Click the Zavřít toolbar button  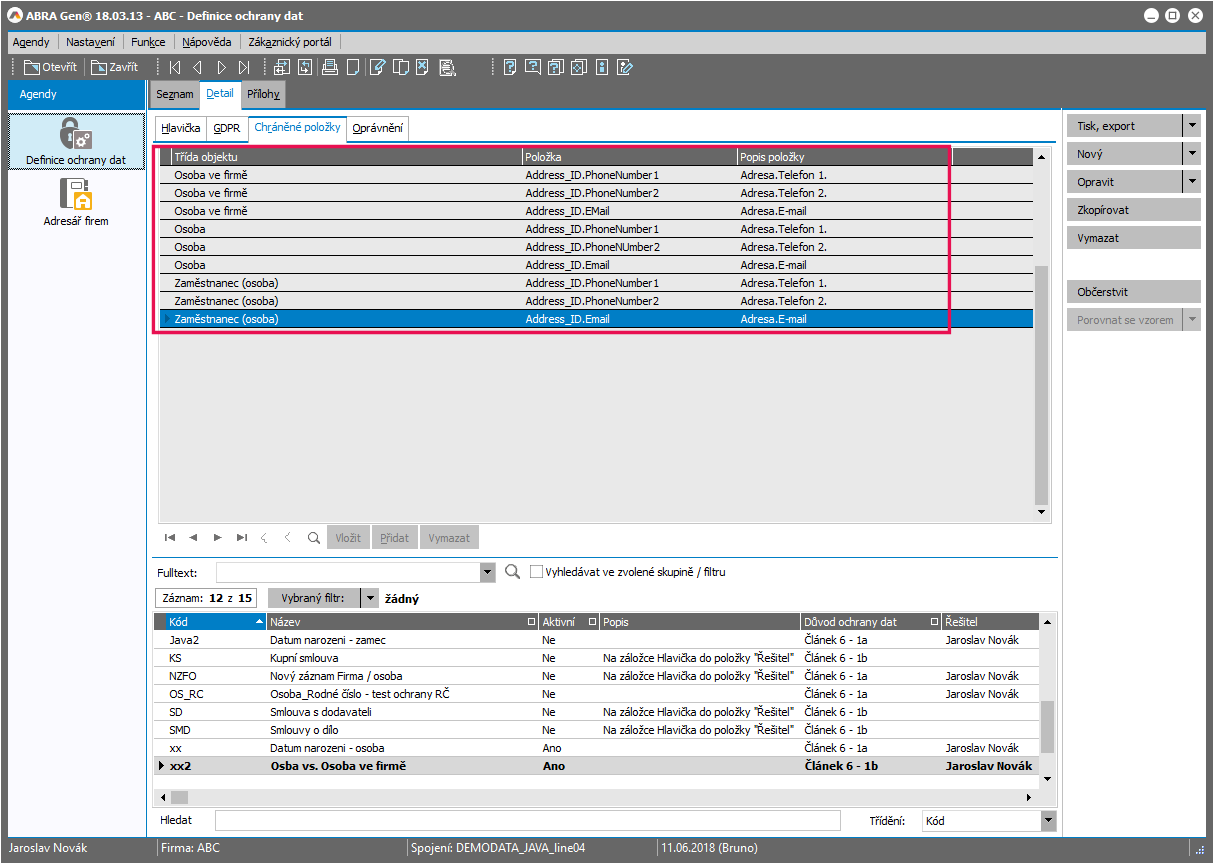[114, 68]
